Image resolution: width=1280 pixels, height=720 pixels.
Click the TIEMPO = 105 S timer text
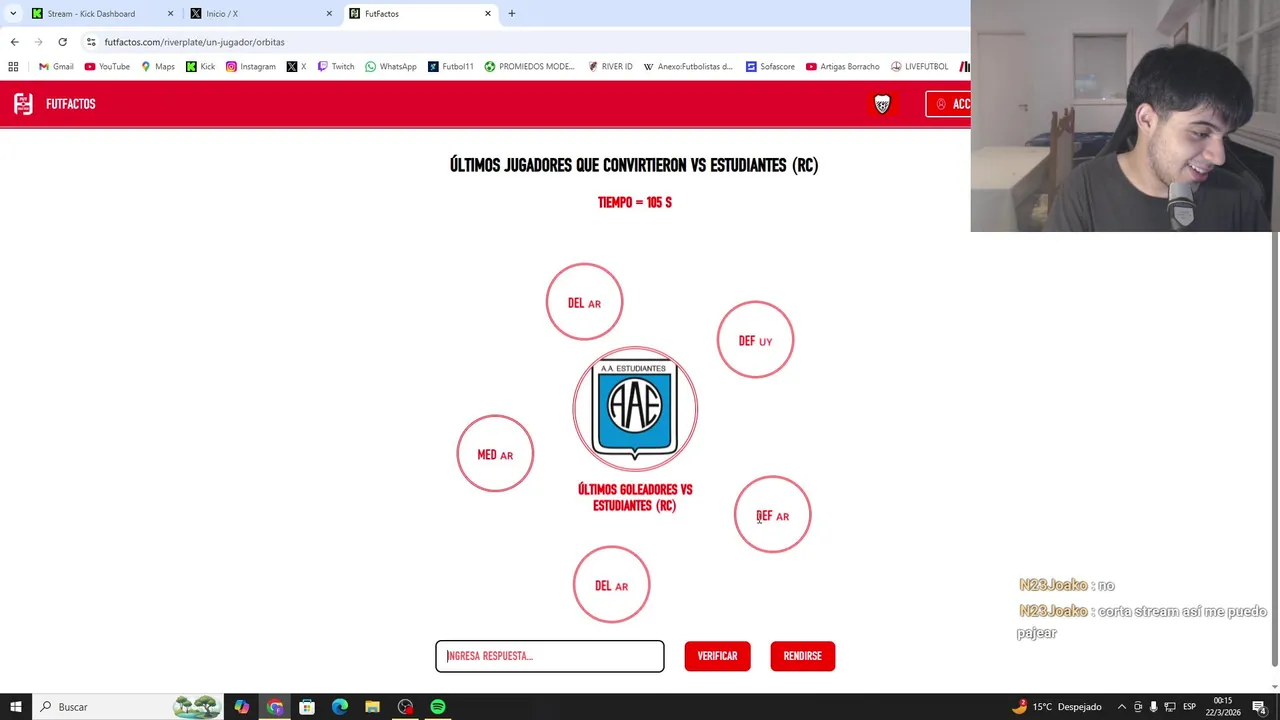coord(635,202)
